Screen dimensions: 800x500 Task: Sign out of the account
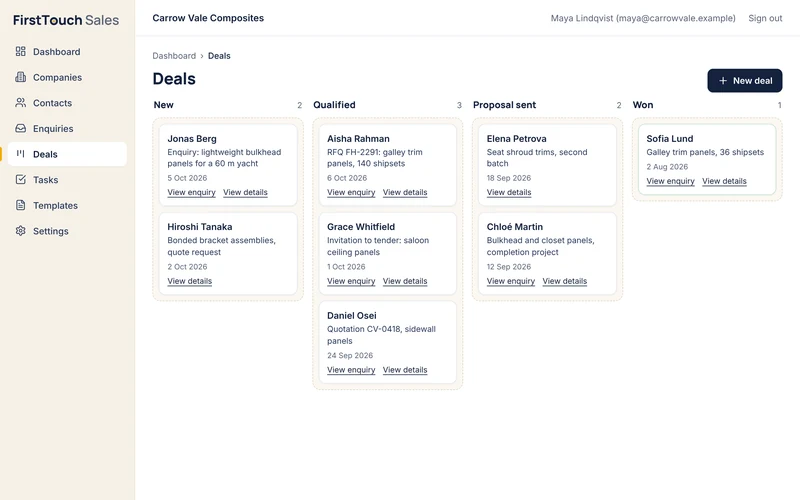765,18
